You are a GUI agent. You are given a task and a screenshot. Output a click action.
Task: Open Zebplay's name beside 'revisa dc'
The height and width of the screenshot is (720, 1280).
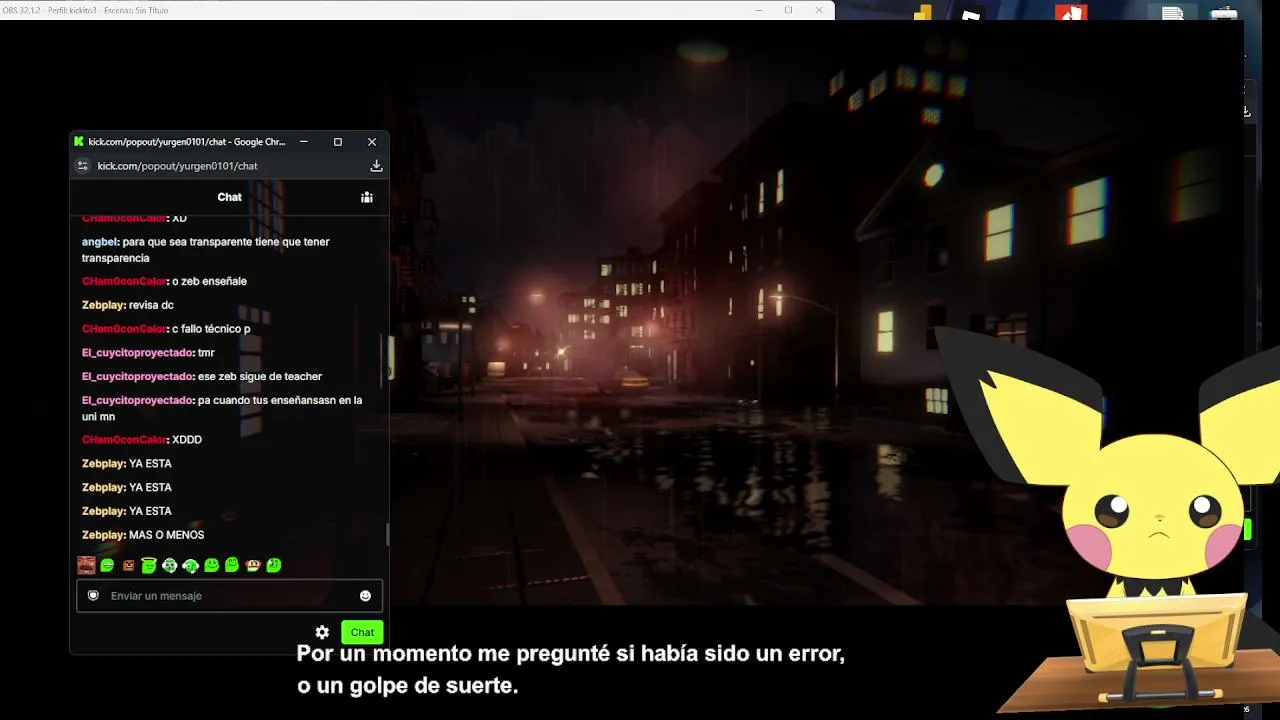pyautogui.click(x=104, y=305)
